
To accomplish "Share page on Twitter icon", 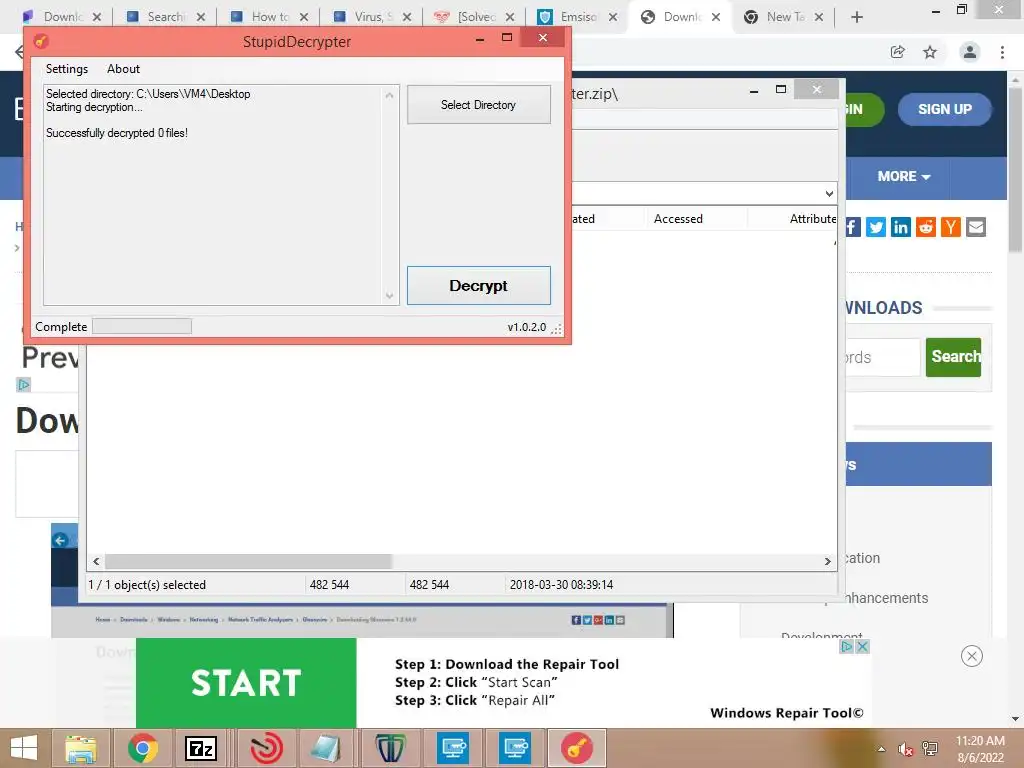I will [876, 227].
